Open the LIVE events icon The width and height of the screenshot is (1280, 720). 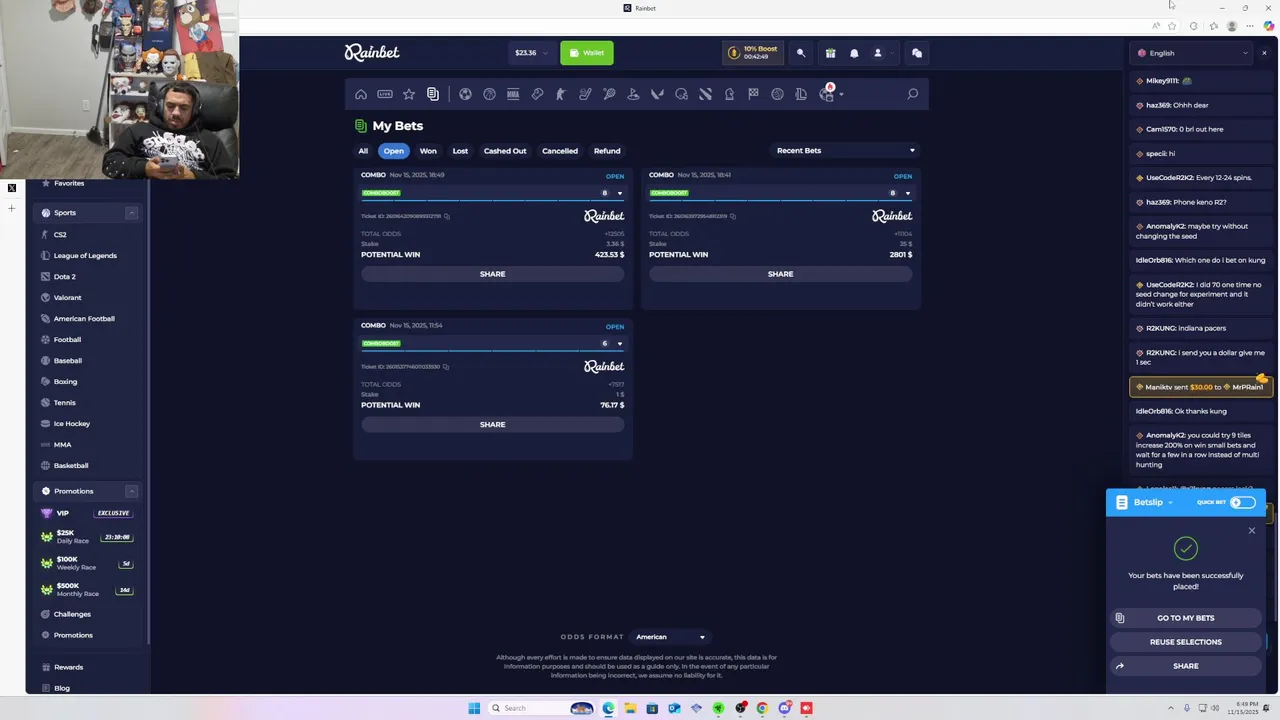point(385,94)
